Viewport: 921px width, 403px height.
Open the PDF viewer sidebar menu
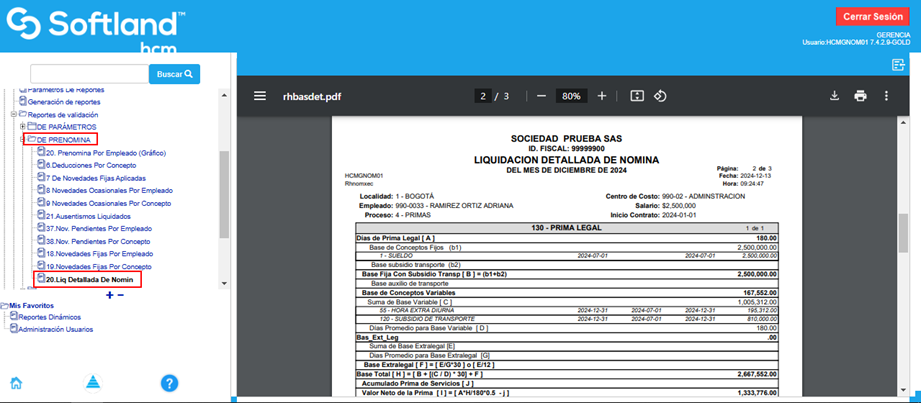(x=260, y=96)
